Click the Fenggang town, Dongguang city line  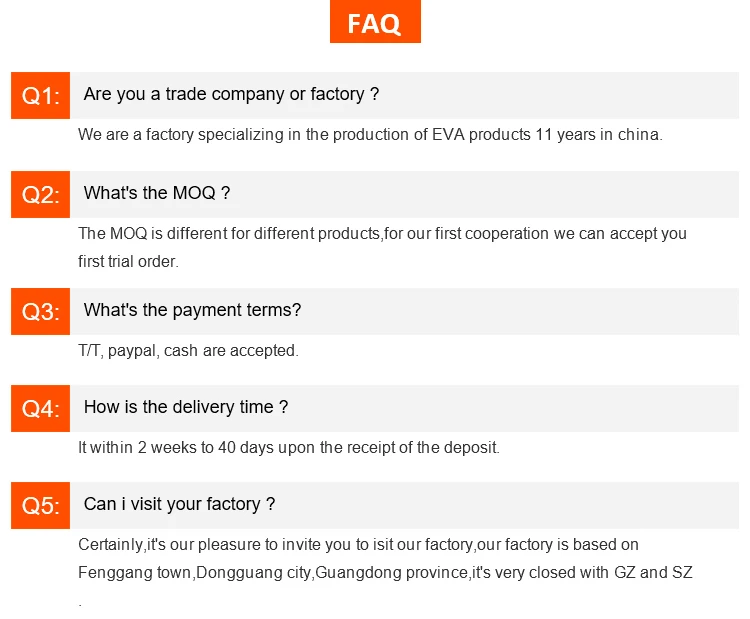click(385, 572)
